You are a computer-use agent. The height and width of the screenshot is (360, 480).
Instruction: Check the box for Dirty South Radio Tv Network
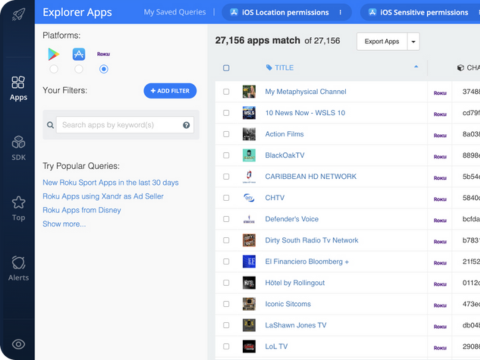[226, 240]
